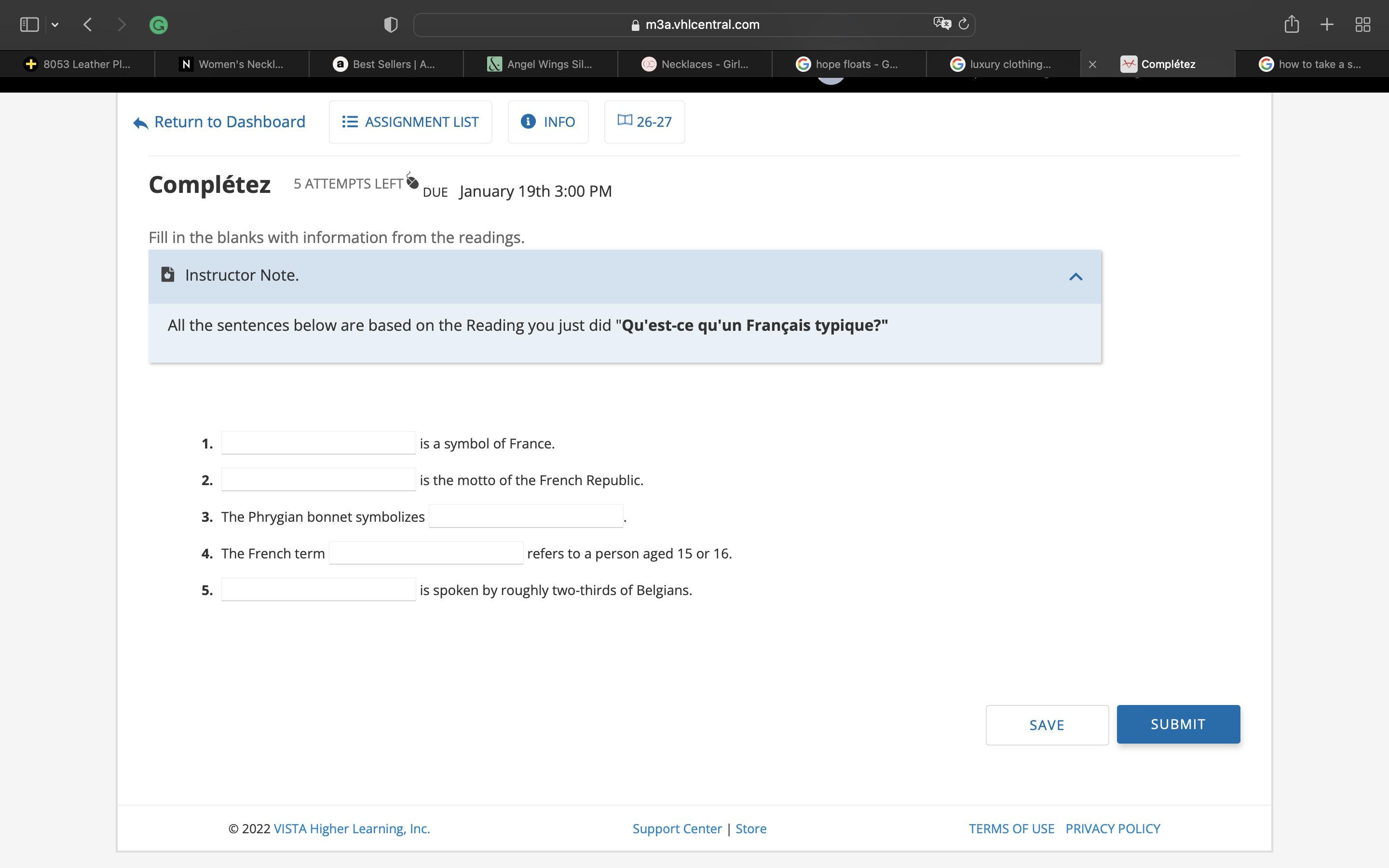Click Return to Dashboard link

tap(219, 122)
